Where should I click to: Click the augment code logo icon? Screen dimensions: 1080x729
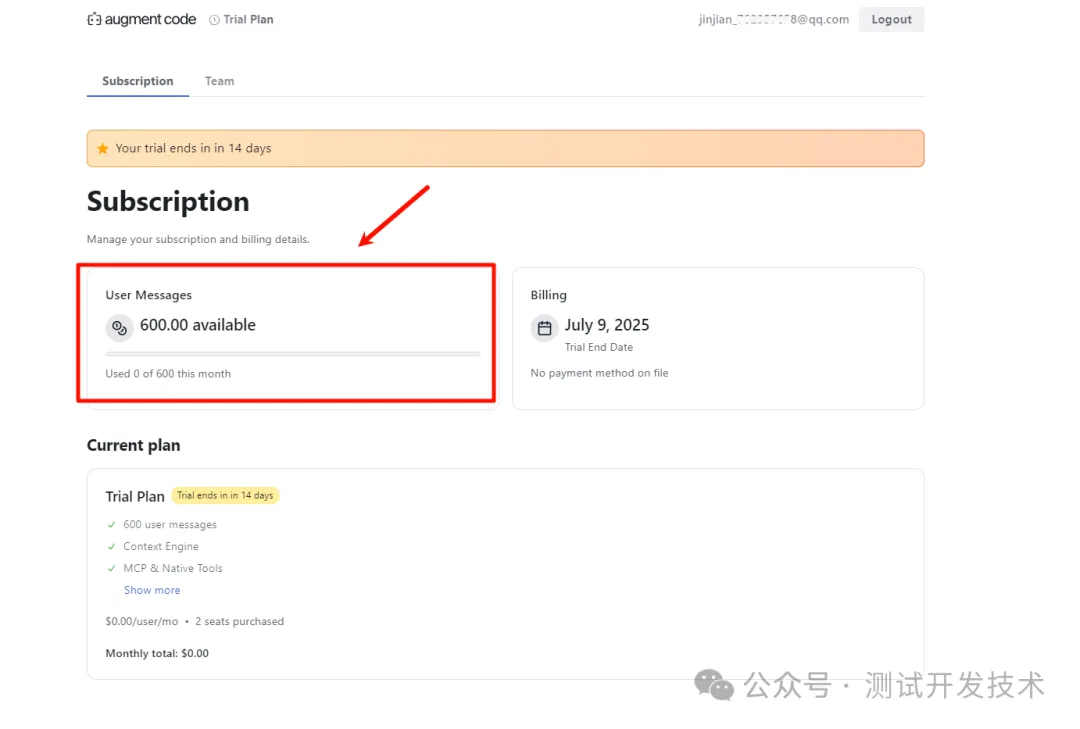pyautogui.click(x=94, y=19)
